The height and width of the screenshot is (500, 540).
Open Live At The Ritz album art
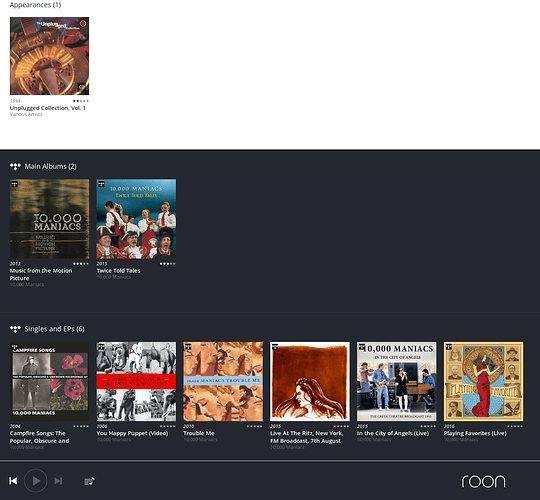pos(310,382)
